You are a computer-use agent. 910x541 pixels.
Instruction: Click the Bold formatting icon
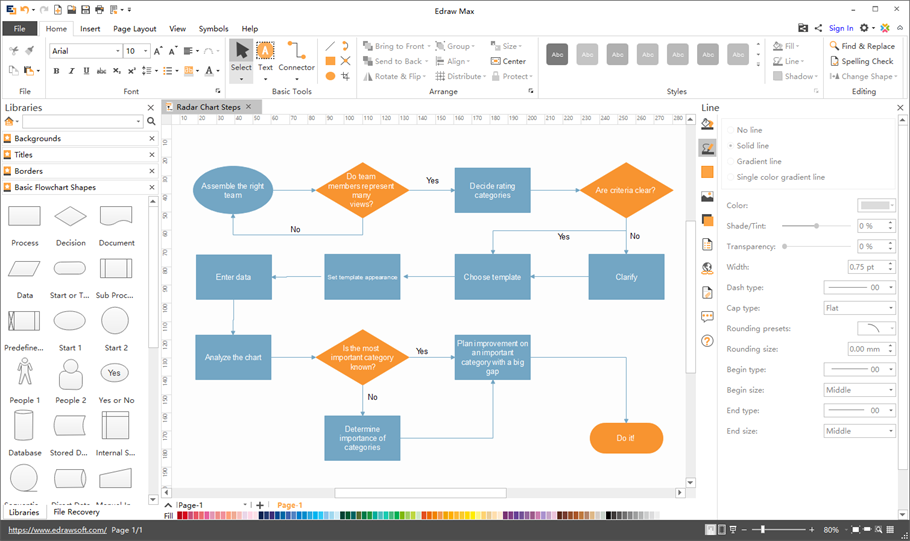pos(56,71)
